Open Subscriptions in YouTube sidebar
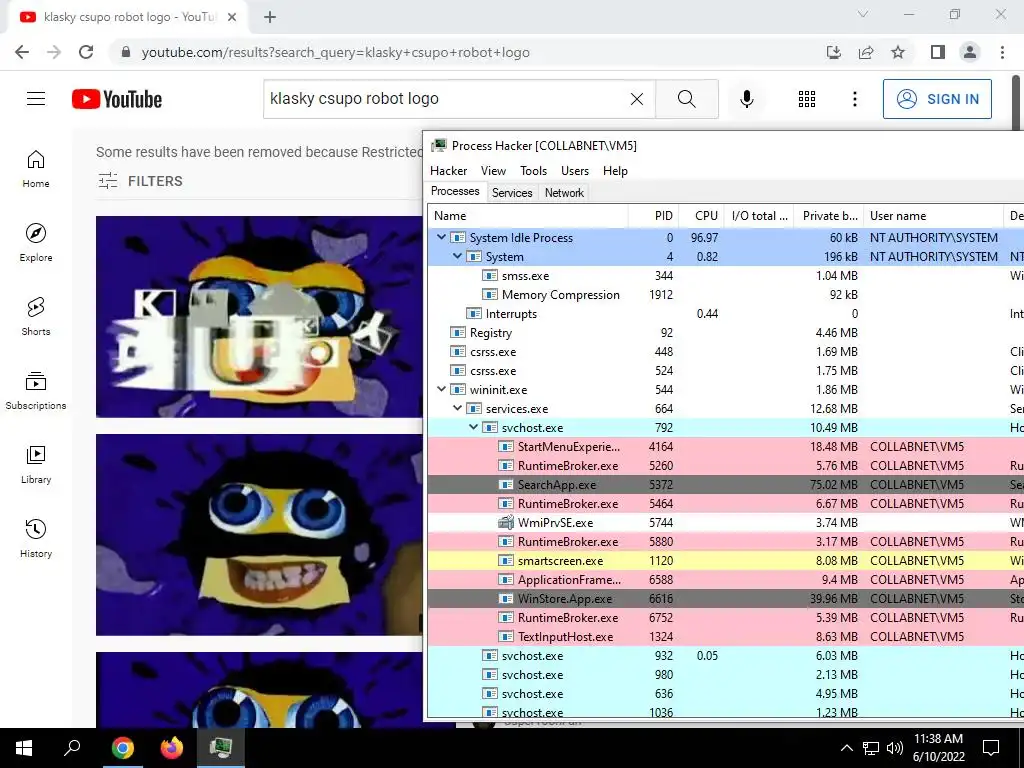The width and height of the screenshot is (1024, 768). coord(36,391)
